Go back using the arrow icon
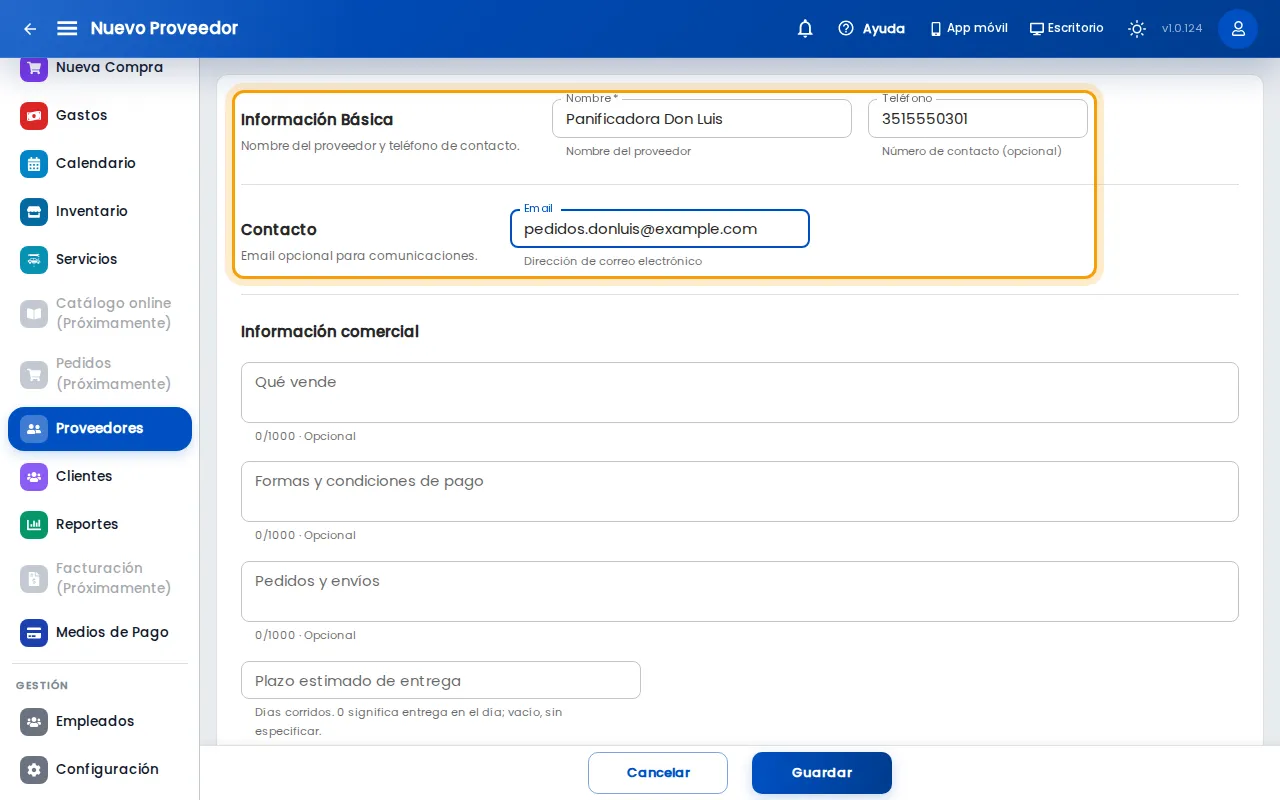The width and height of the screenshot is (1280, 800). point(30,29)
